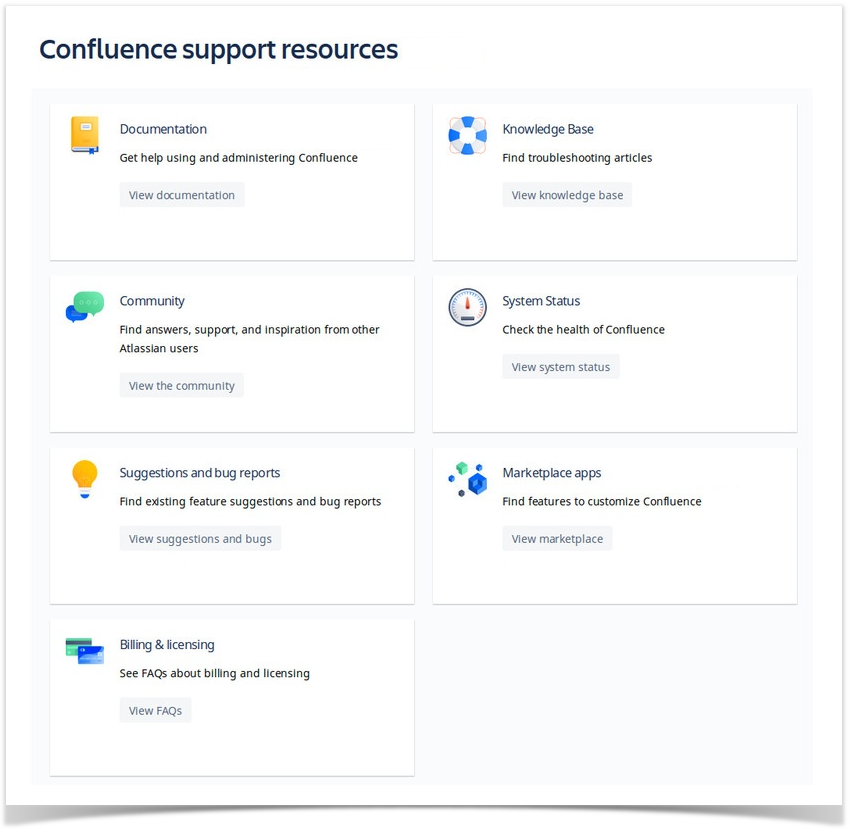
Task: Go to View marketplace
Action: pos(557,539)
